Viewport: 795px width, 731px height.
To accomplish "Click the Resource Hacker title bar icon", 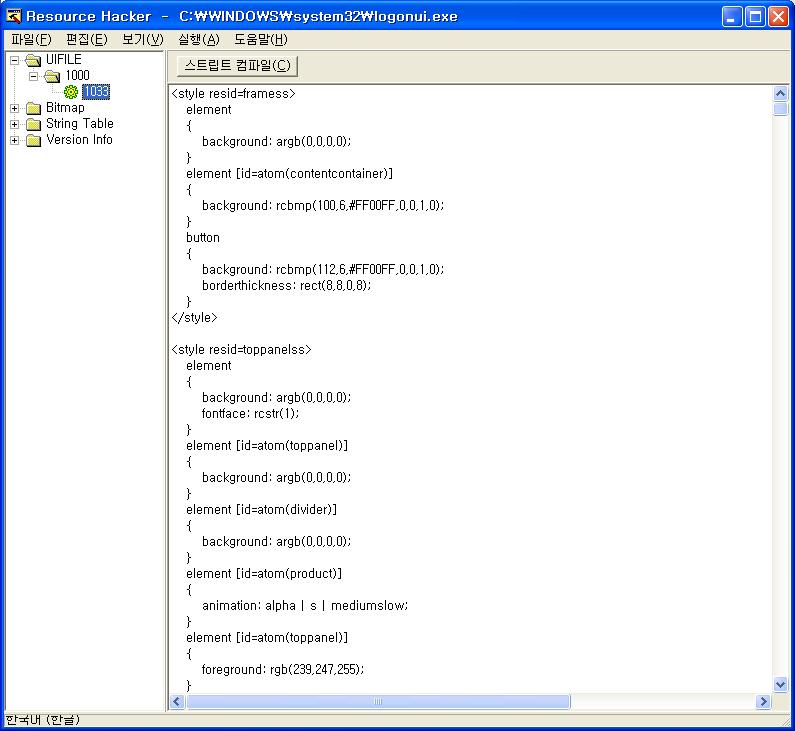I will [13, 16].
